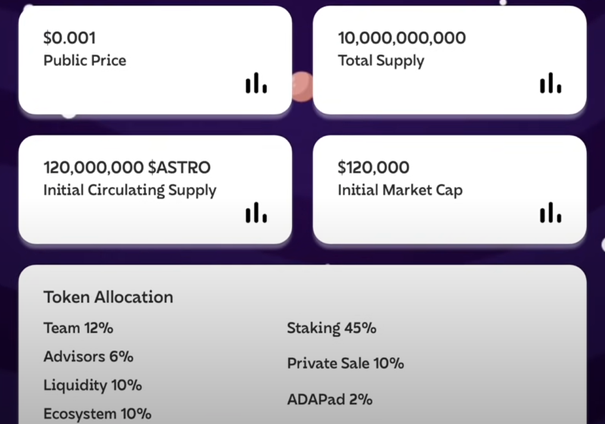Click chart icon in Initial Circulating Supply card

pyautogui.click(x=256, y=213)
